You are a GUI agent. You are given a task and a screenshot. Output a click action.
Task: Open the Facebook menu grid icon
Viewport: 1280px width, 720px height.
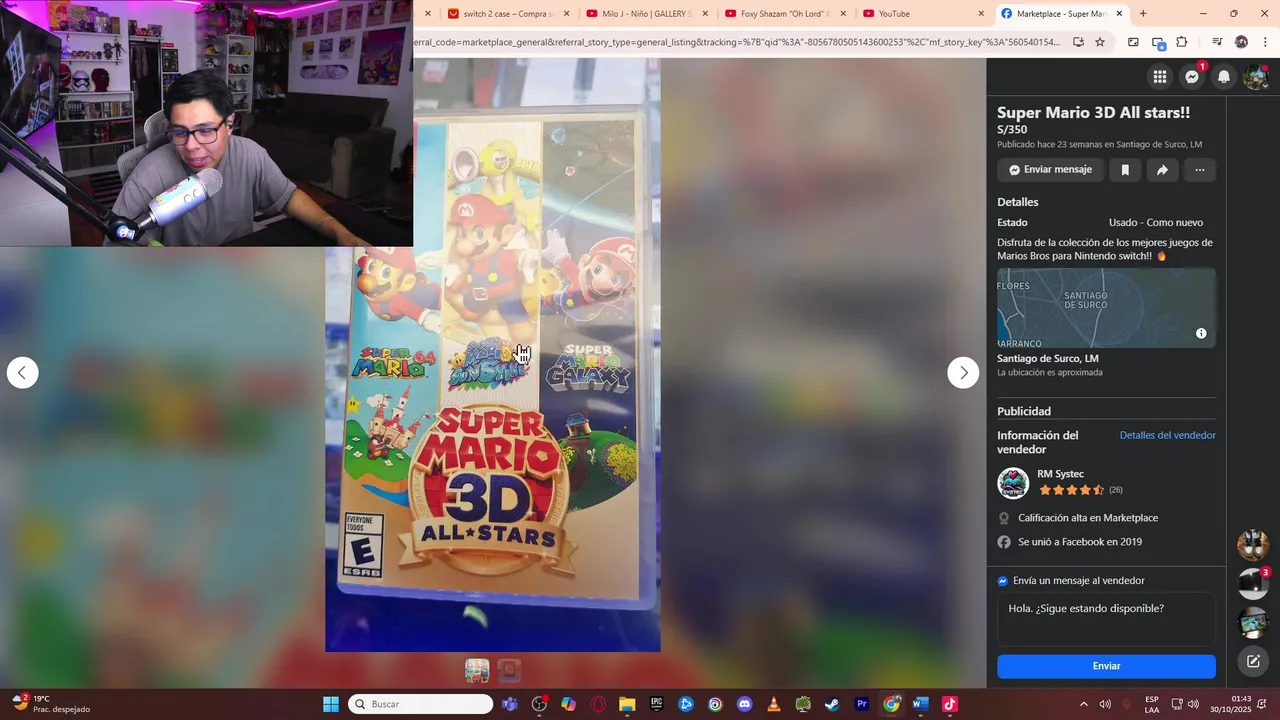(x=1160, y=77)
